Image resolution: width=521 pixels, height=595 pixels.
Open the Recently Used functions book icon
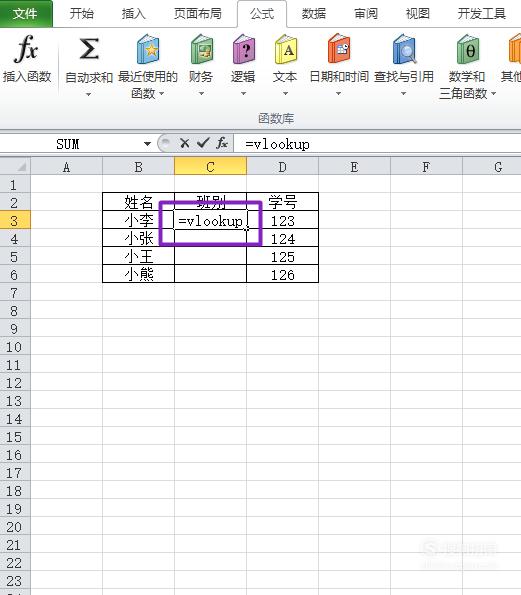pyautogui.click(x=148, y=49)
